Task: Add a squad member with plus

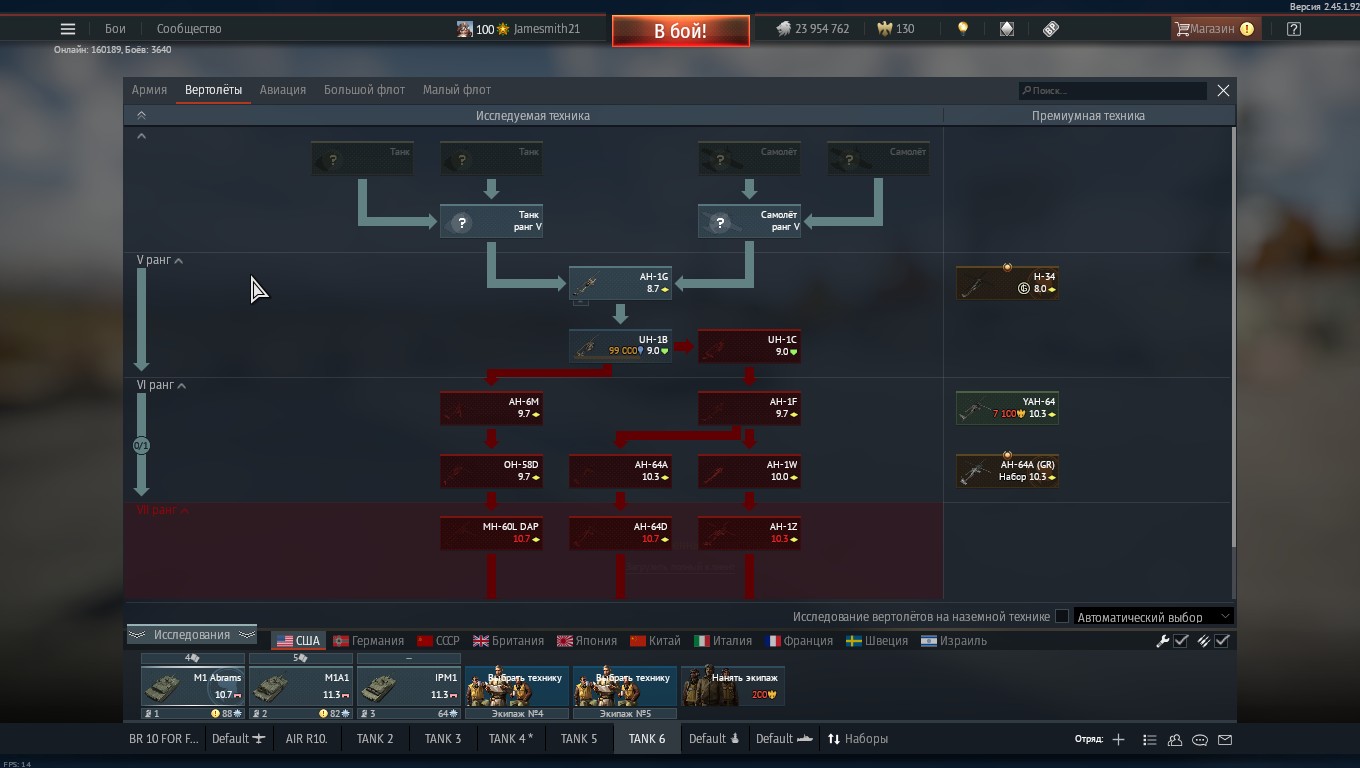Action: click(x=1118, y=740)
